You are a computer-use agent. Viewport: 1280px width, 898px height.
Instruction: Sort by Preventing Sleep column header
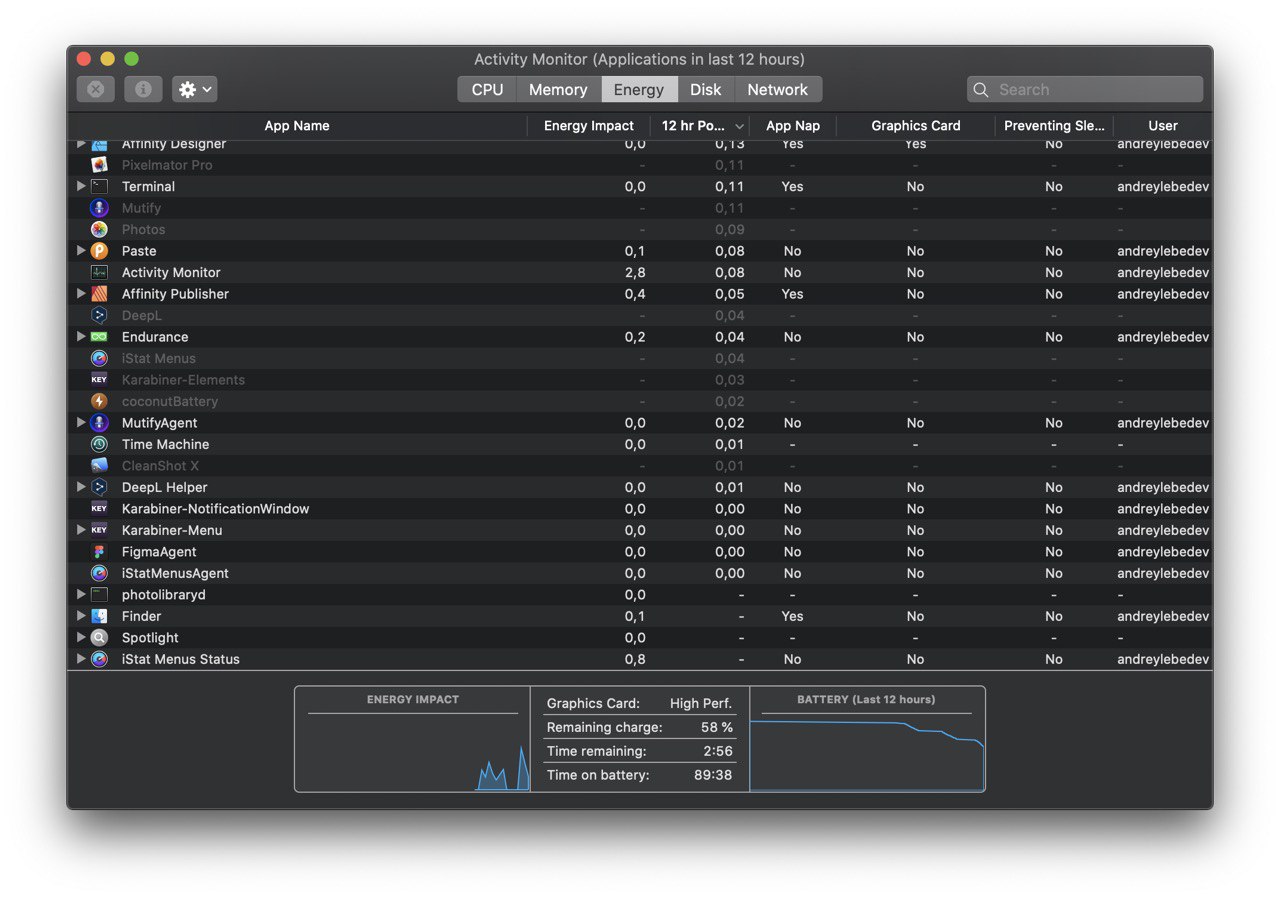coord(1055,126)
